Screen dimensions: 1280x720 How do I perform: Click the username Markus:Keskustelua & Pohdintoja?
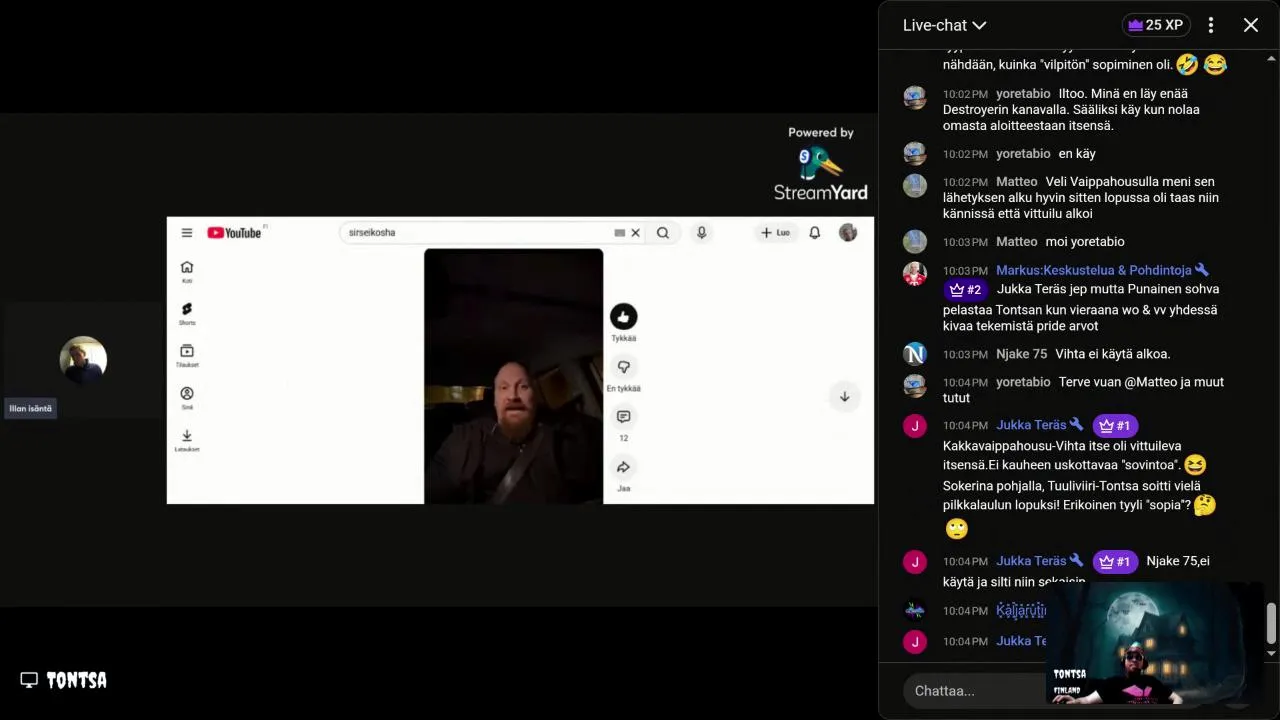tap(1094, 270)
